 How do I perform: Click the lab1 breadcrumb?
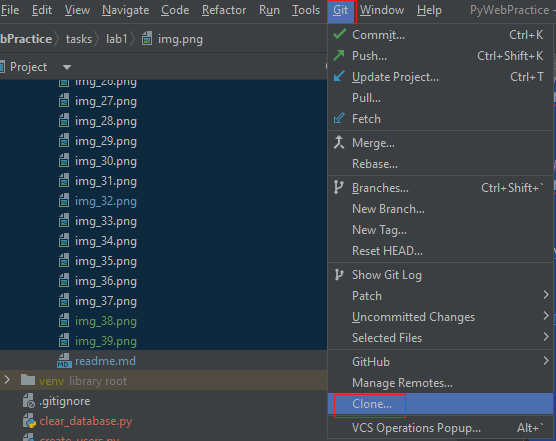click(116, 39)
